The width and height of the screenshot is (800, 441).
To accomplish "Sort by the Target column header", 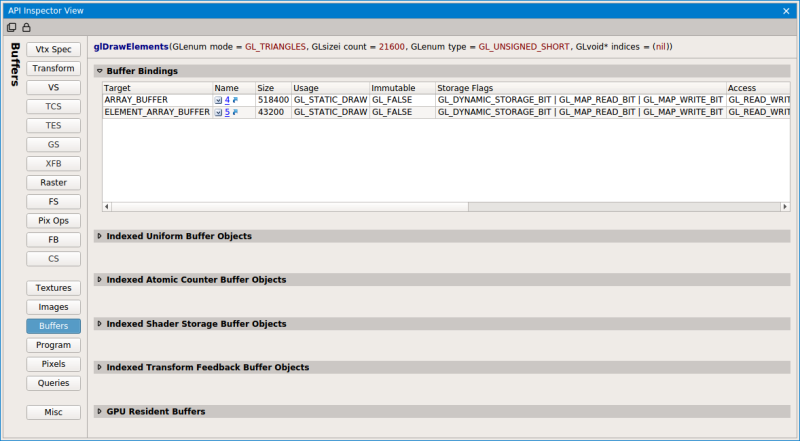I will click(157, 88).
